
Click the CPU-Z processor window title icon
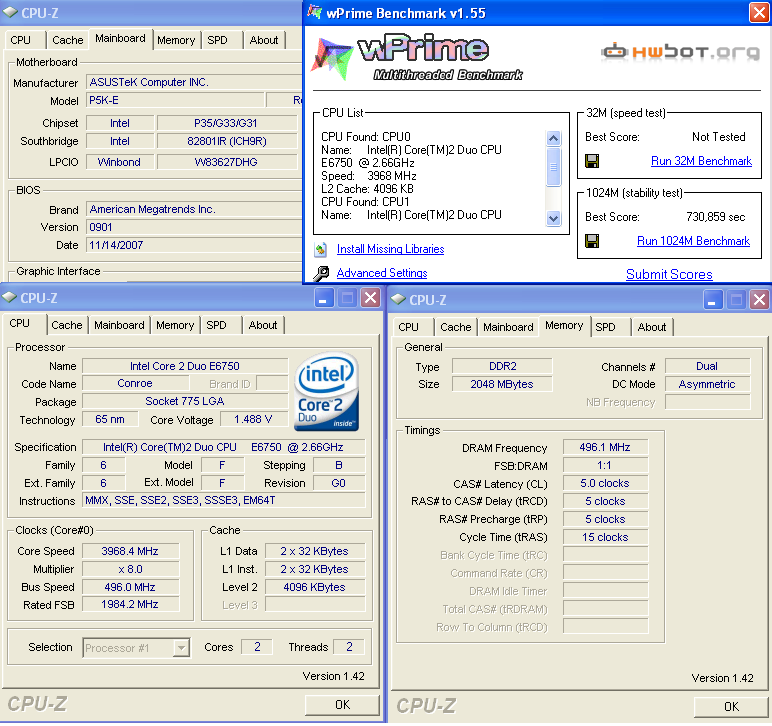[9, 297]
